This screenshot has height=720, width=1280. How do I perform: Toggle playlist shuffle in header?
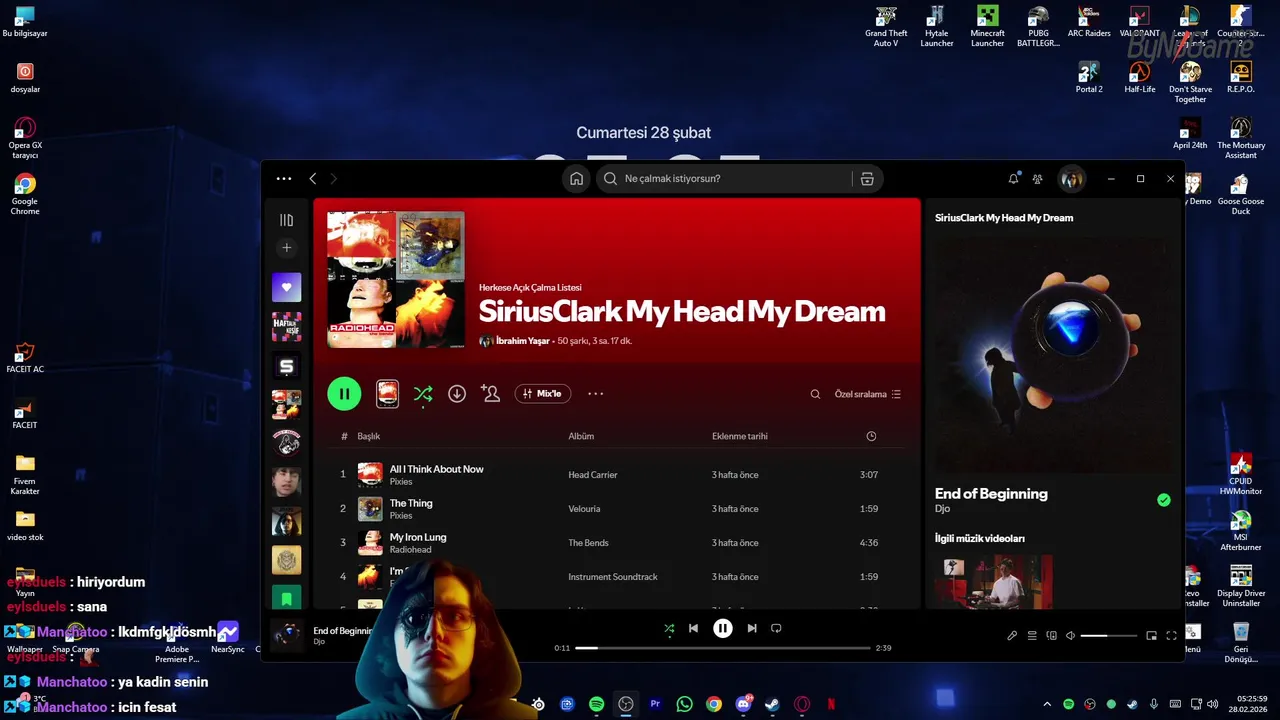[423, 394]
